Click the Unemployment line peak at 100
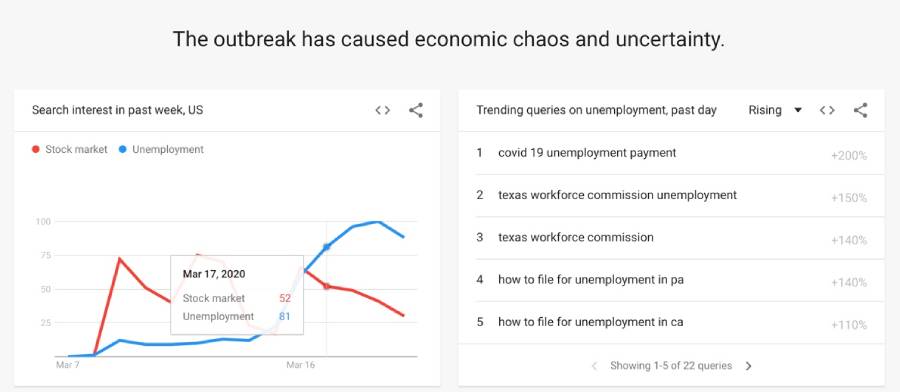900x392 pixels. pos(377,222)
